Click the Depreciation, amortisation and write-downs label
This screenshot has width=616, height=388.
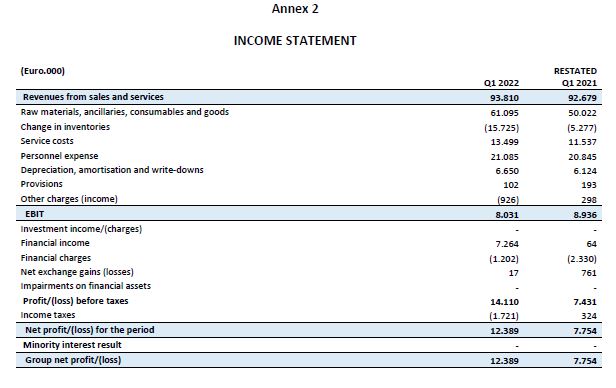point(112,170)
